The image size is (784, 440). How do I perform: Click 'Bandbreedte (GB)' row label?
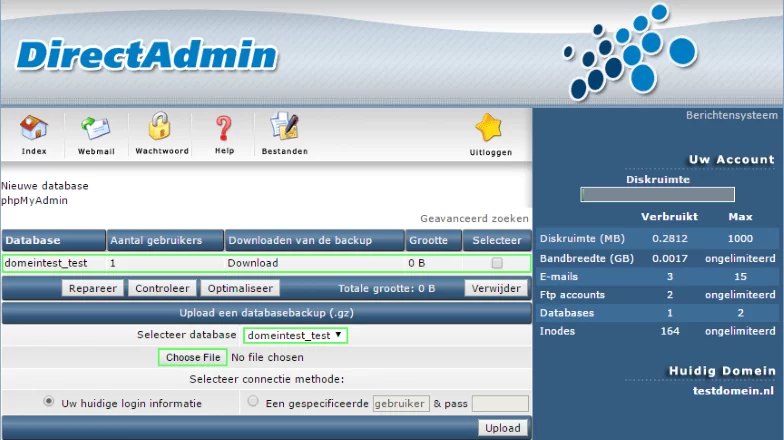586,258
